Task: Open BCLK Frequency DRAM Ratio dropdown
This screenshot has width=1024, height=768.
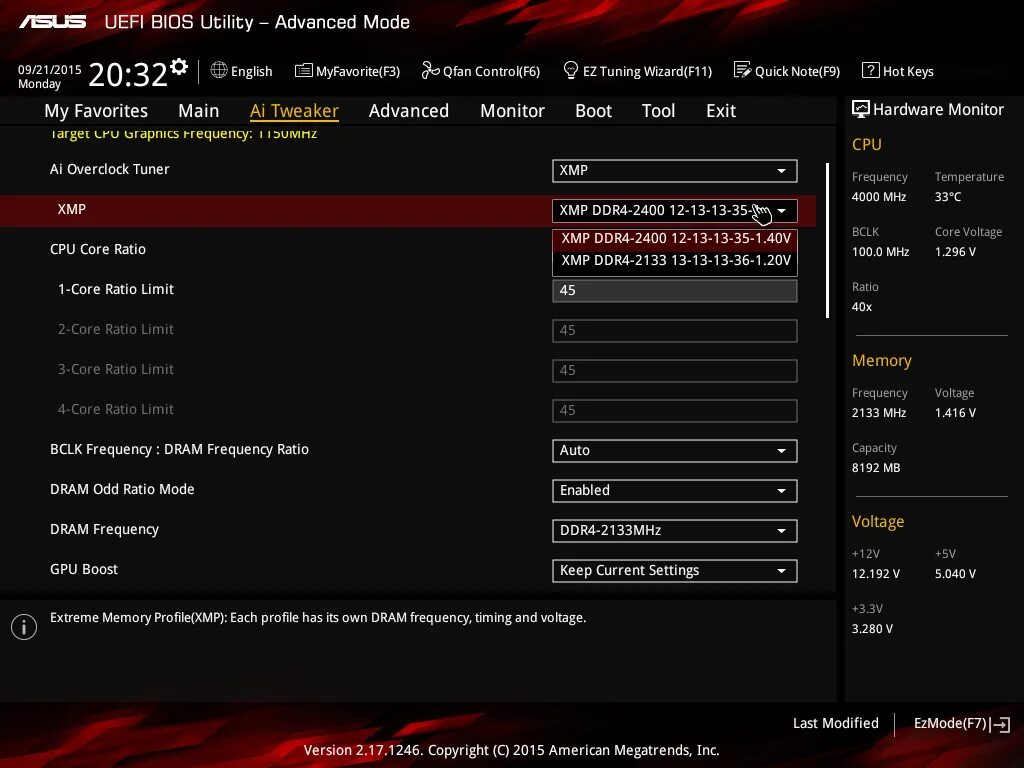Action: click(x=675, y=451)
